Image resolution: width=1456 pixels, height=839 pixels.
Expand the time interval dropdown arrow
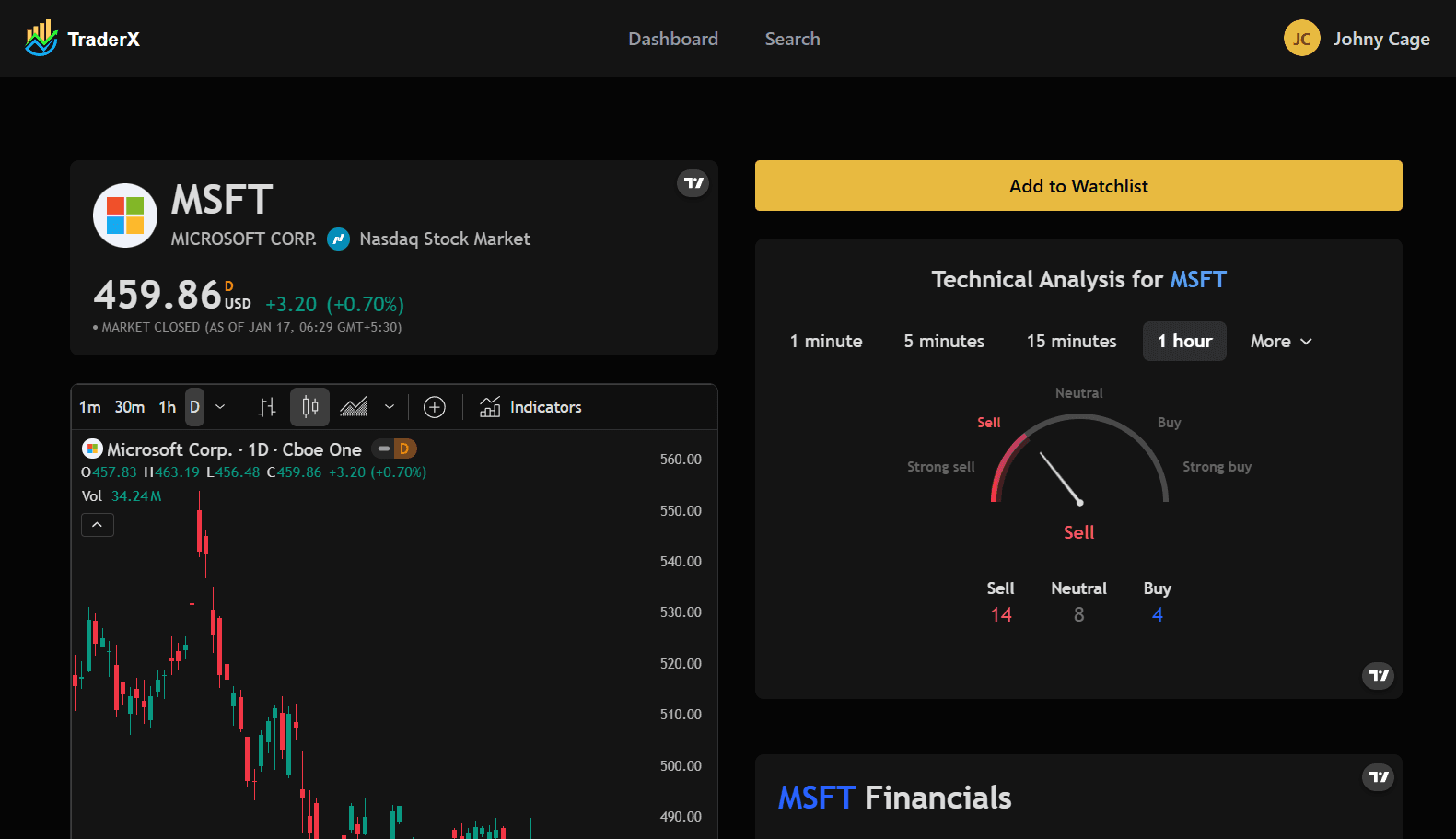tap(220, 407)
